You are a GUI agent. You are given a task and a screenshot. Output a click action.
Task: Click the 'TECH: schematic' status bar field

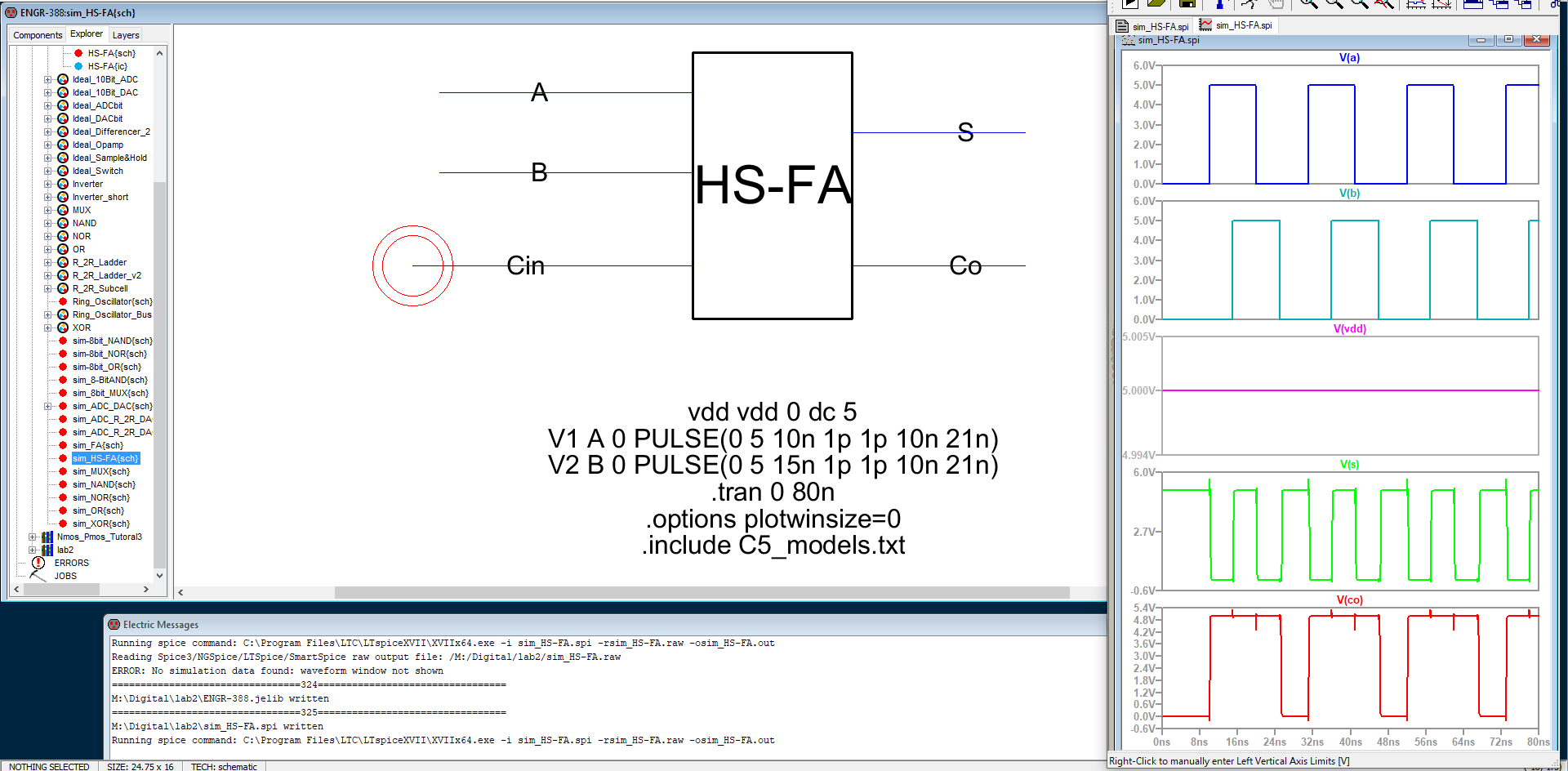coord(224,766)
